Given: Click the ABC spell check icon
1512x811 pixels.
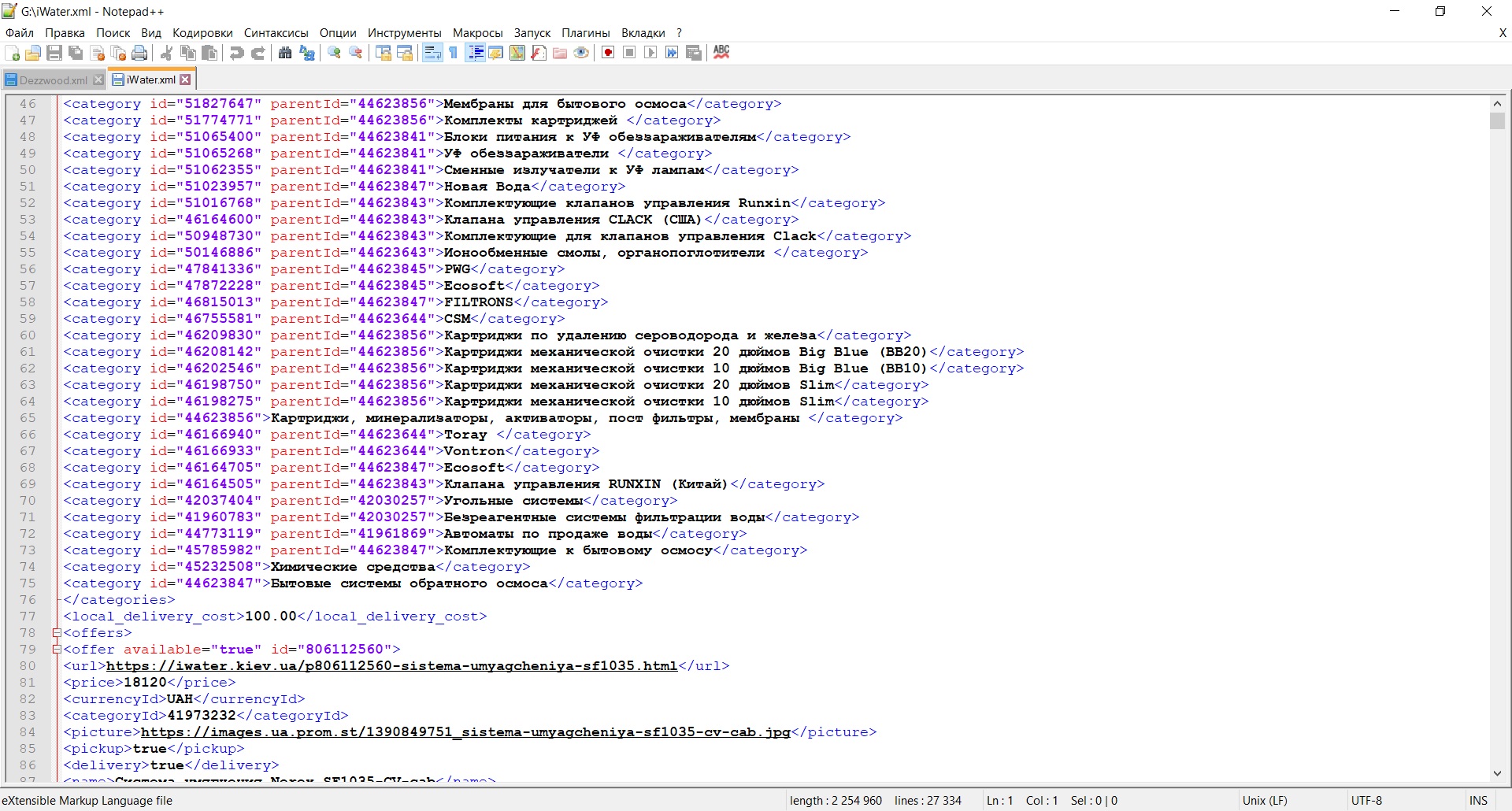Looking at the screenshot, I should (721, 53).
